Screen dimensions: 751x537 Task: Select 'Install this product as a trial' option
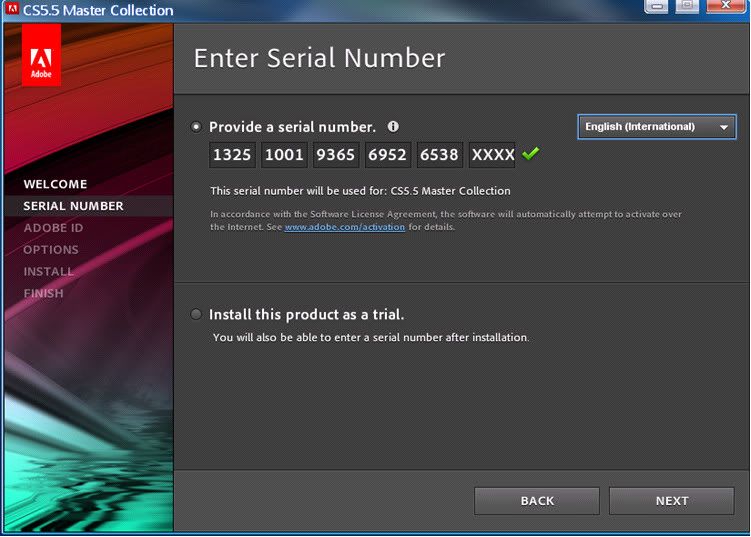(x=195, y=314)
